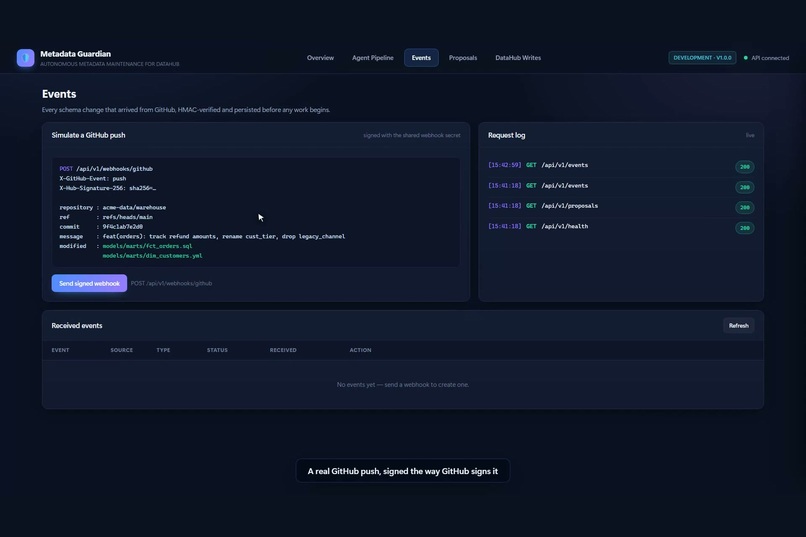Click the Request log panel heading
Screen dimensions: 806x537
(x=506, y=135)
